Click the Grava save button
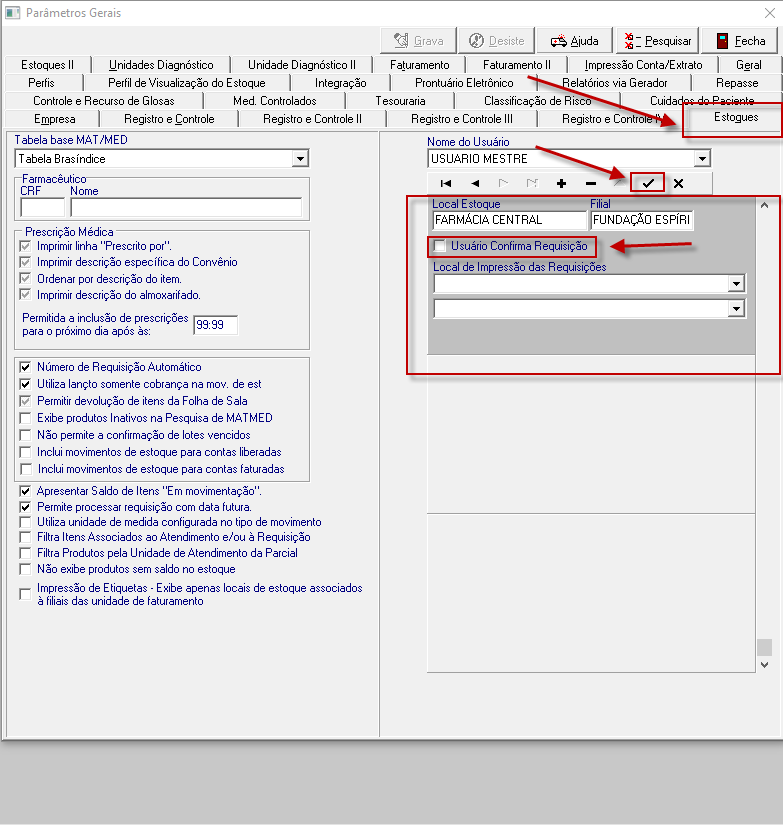 (418, 41)
